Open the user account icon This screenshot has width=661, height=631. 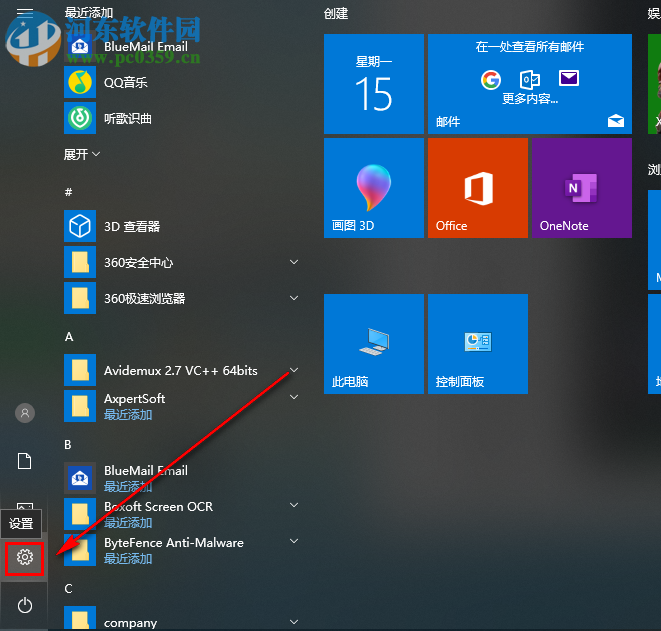(x=25, y=413)
